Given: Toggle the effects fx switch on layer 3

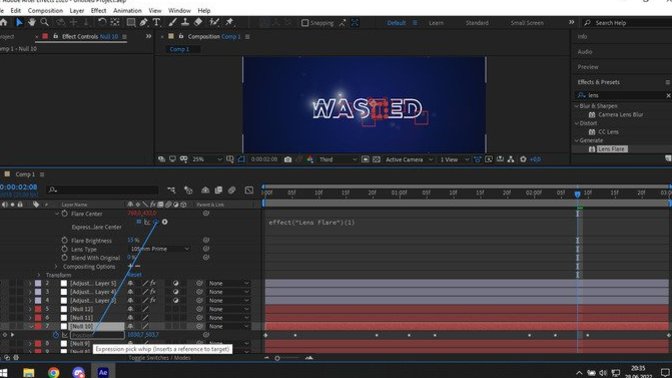Looking at the screenshot, I should pyautogui.click(x=153, y=292).
